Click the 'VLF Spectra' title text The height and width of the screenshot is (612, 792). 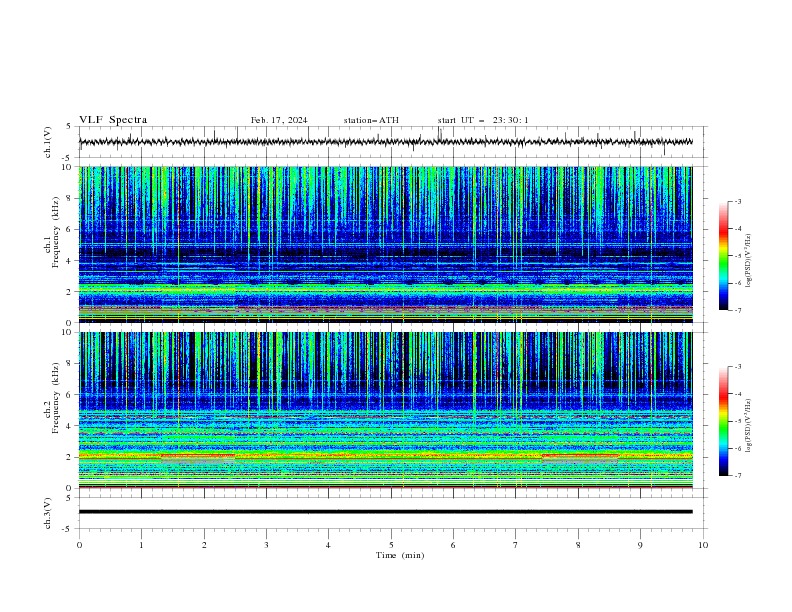(113, 120)
